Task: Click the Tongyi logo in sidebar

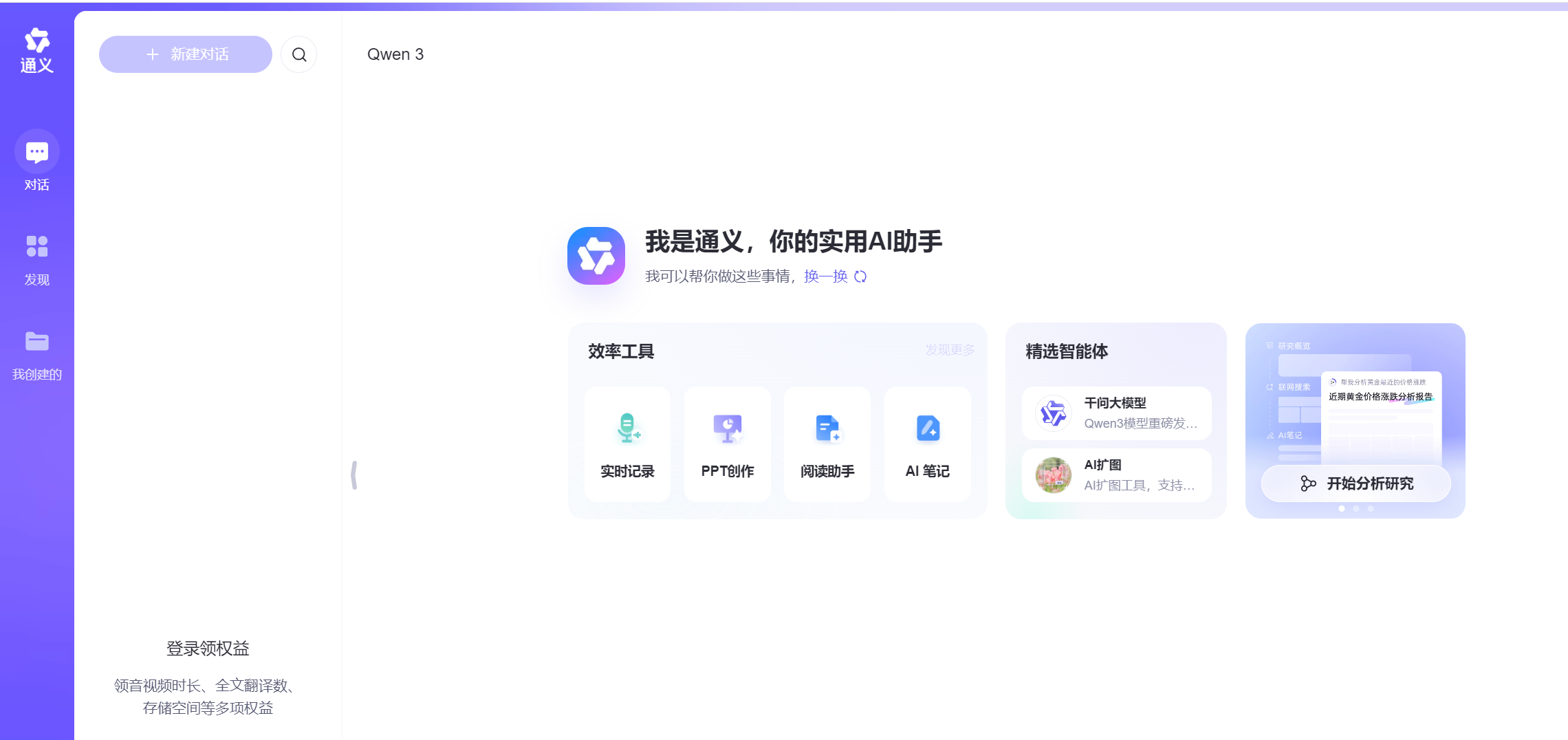Action: 37,51
